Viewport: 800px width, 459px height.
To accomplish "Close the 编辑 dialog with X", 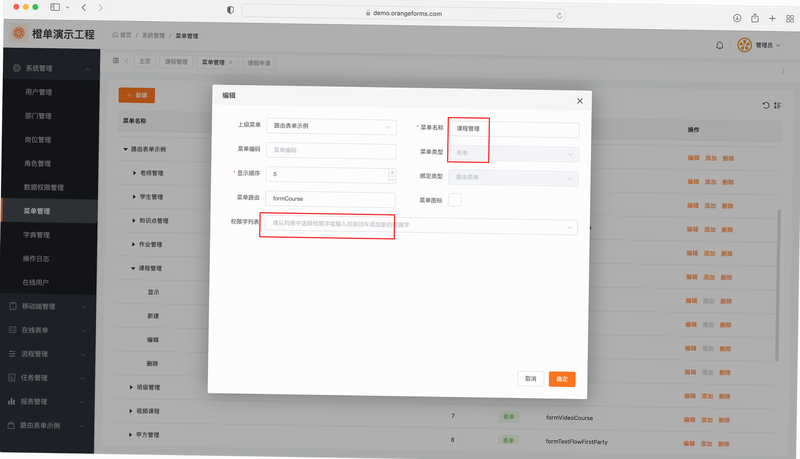I will pyautogui.click(x=580, y=101).
